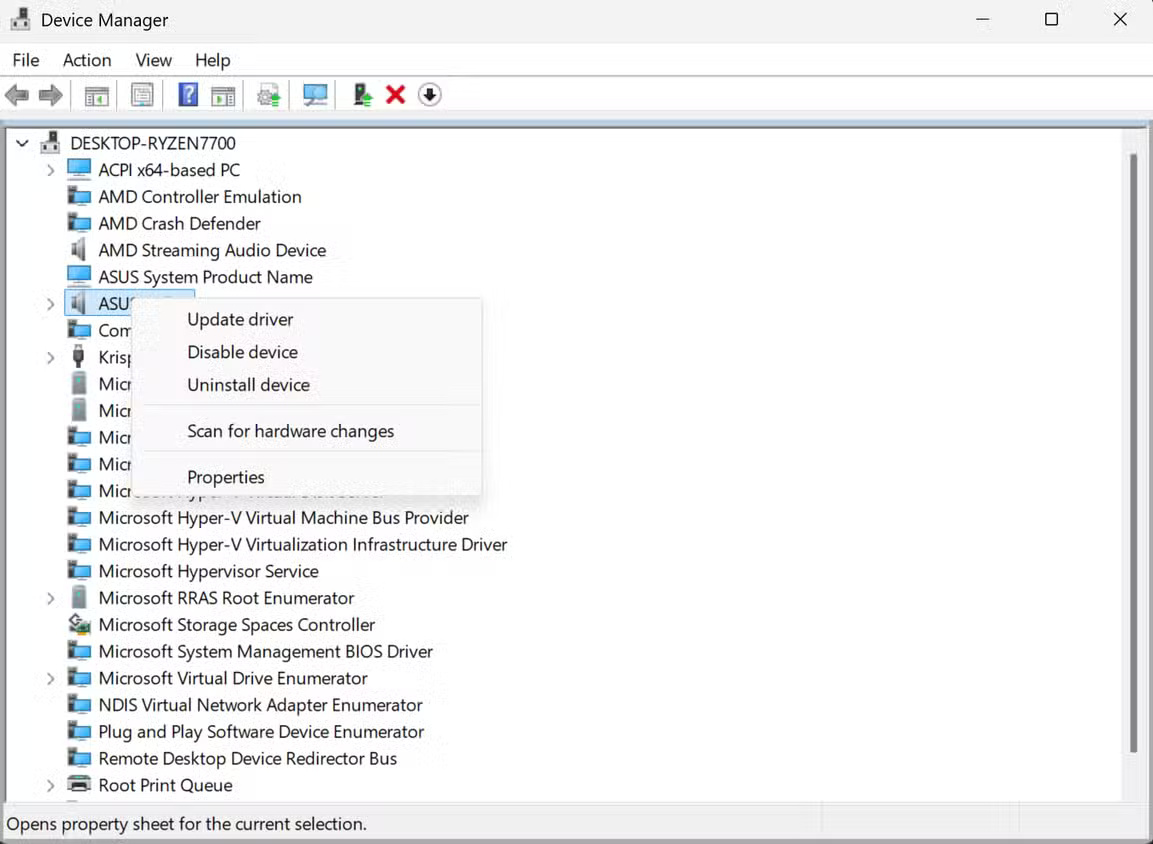Expand the Krisp device tree node
1153x844 pixels.
(50, 357)
